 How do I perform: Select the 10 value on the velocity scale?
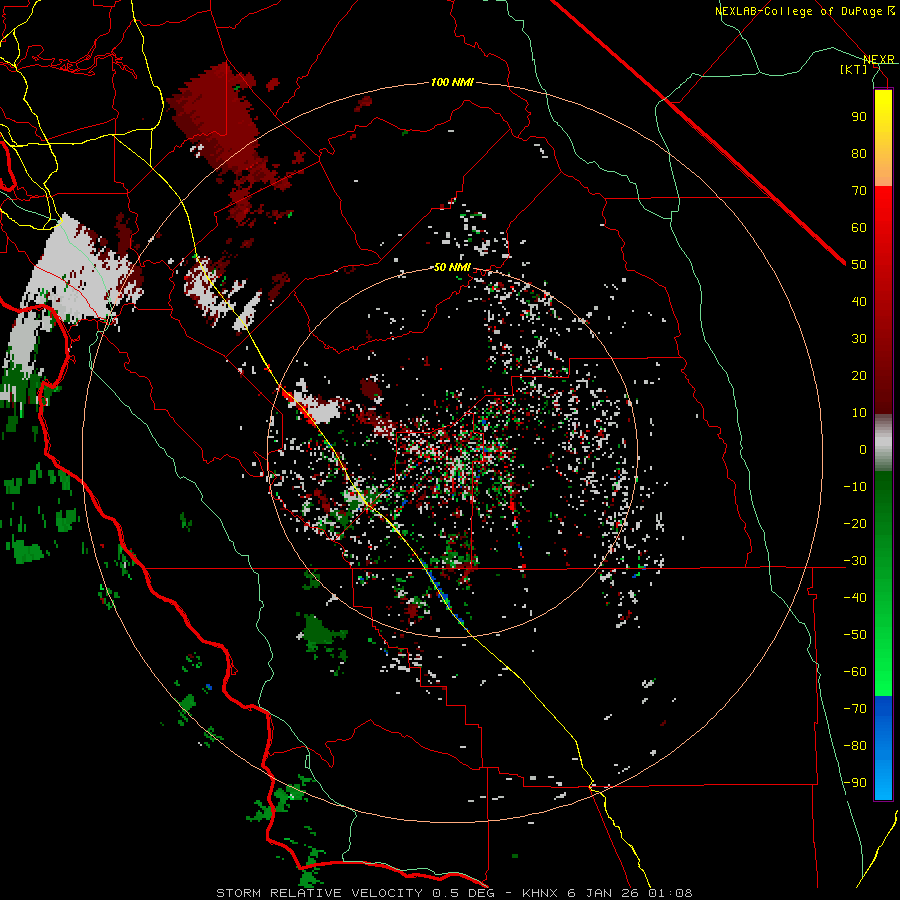(859, 413)
